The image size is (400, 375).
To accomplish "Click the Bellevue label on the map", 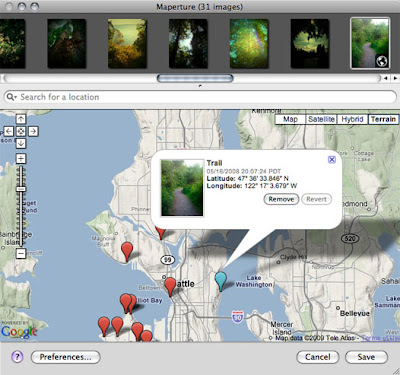I will tap(355, 313).
